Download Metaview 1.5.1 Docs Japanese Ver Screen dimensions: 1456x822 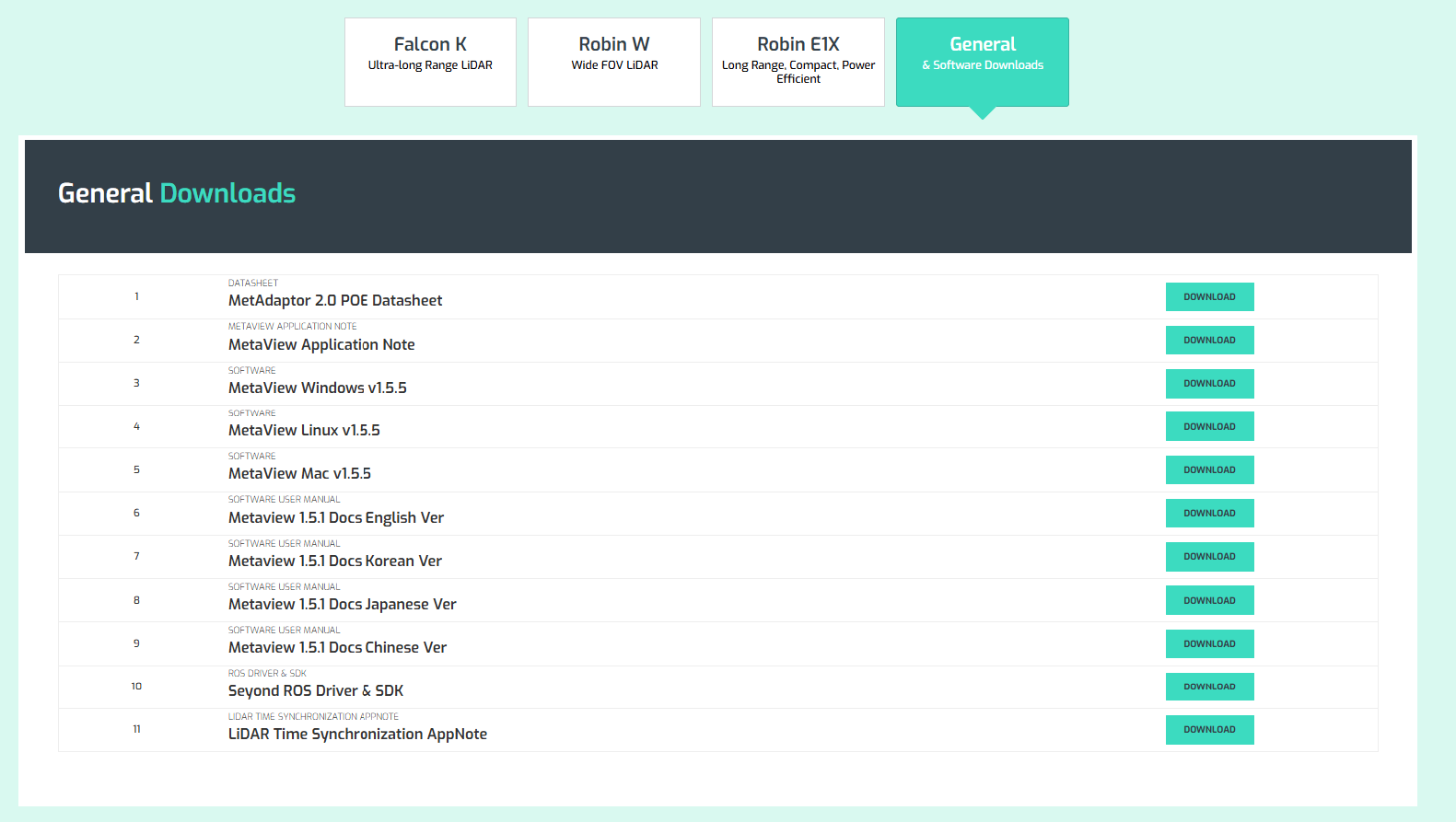(x=1209, y=601)
